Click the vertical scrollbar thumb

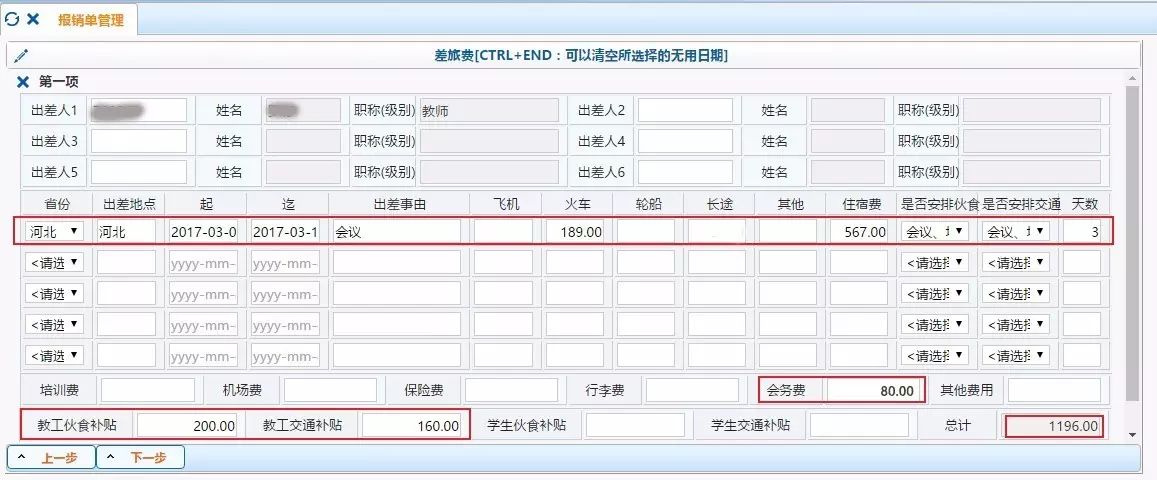pyautogui.click(x=1133, y=243)
